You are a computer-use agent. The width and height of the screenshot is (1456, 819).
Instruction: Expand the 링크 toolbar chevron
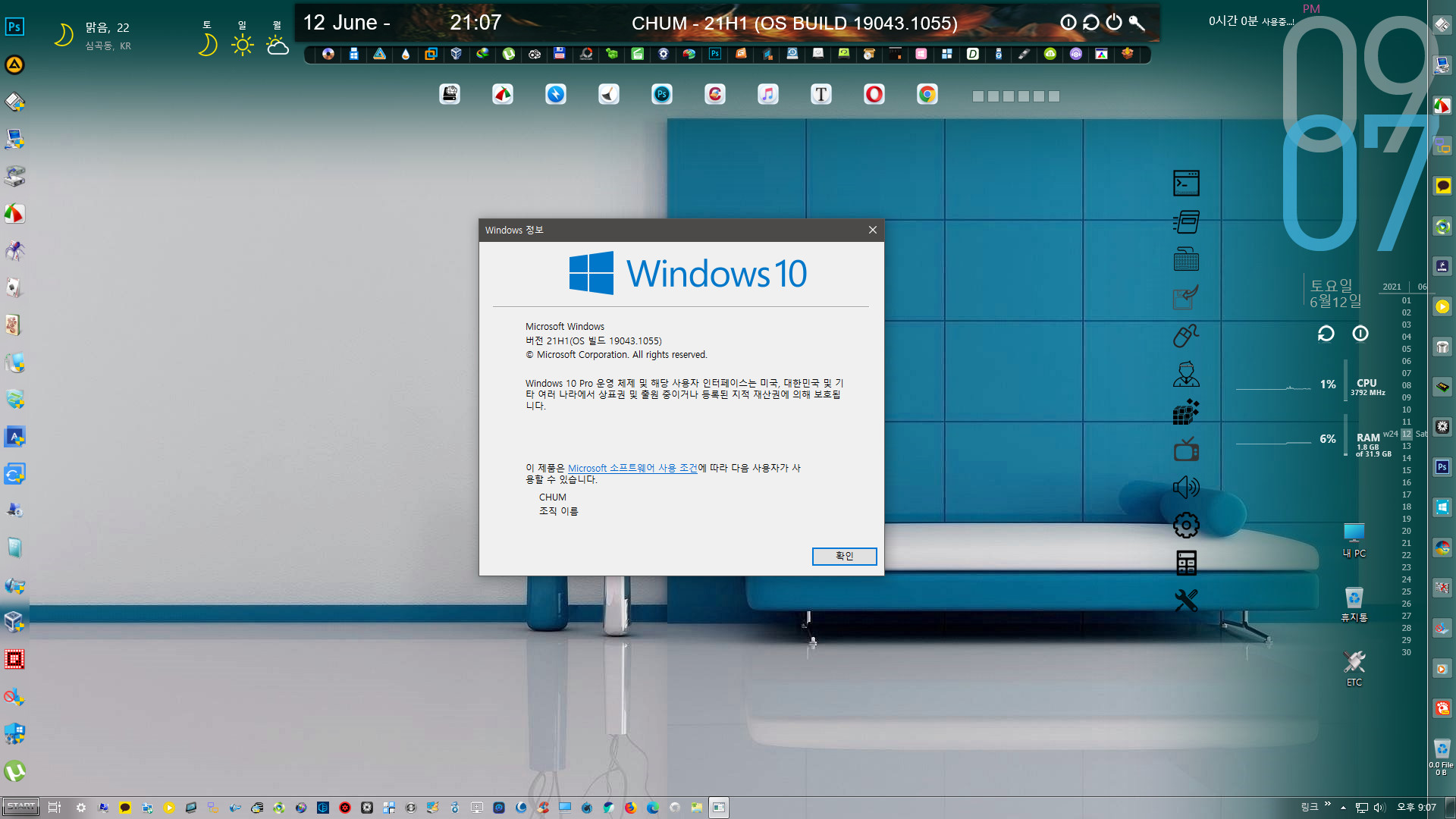(1327, 804)
